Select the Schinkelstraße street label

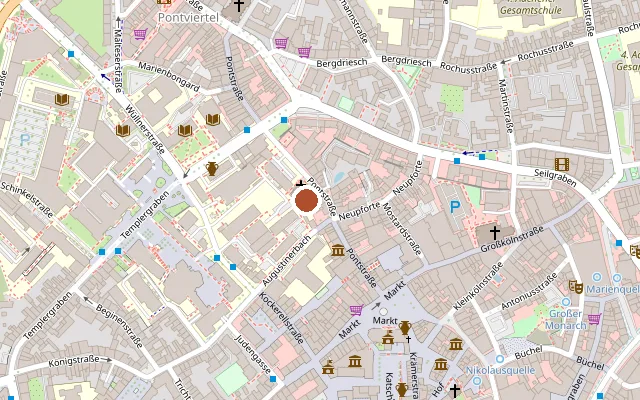[x=27, y=200]
